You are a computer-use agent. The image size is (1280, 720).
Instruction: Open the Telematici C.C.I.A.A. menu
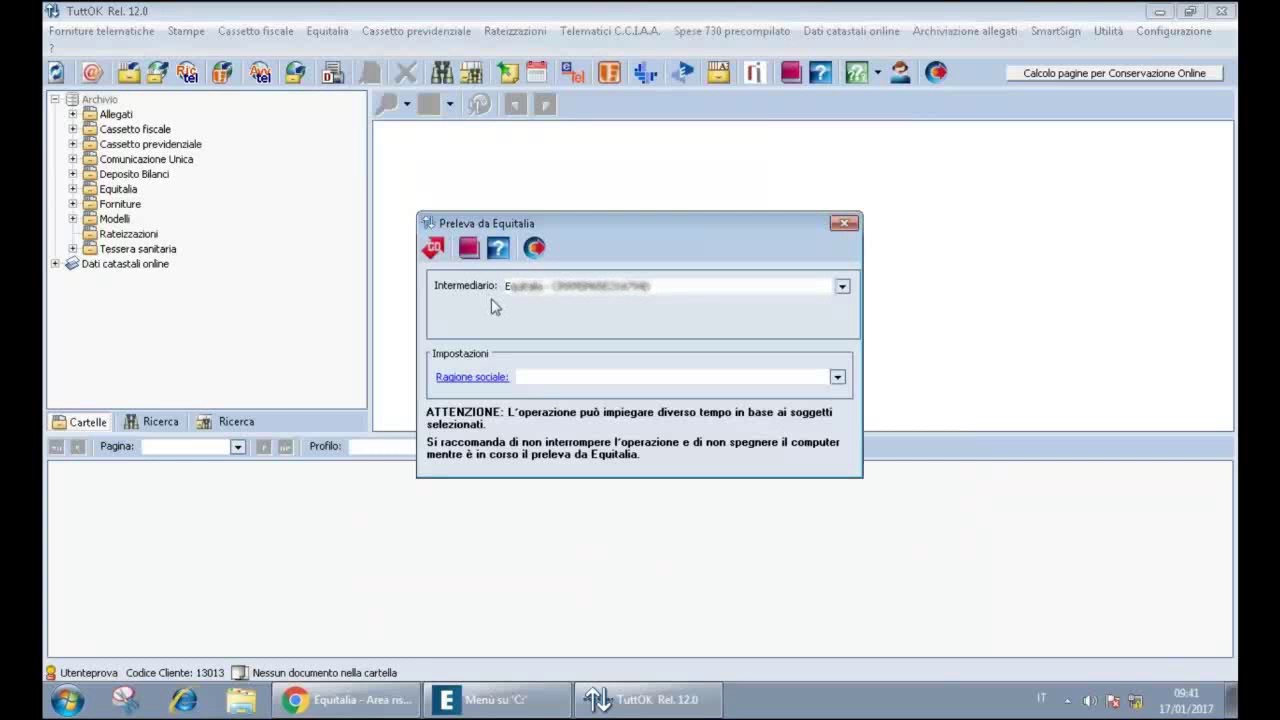pyautogui.click(x=610, y=31)
